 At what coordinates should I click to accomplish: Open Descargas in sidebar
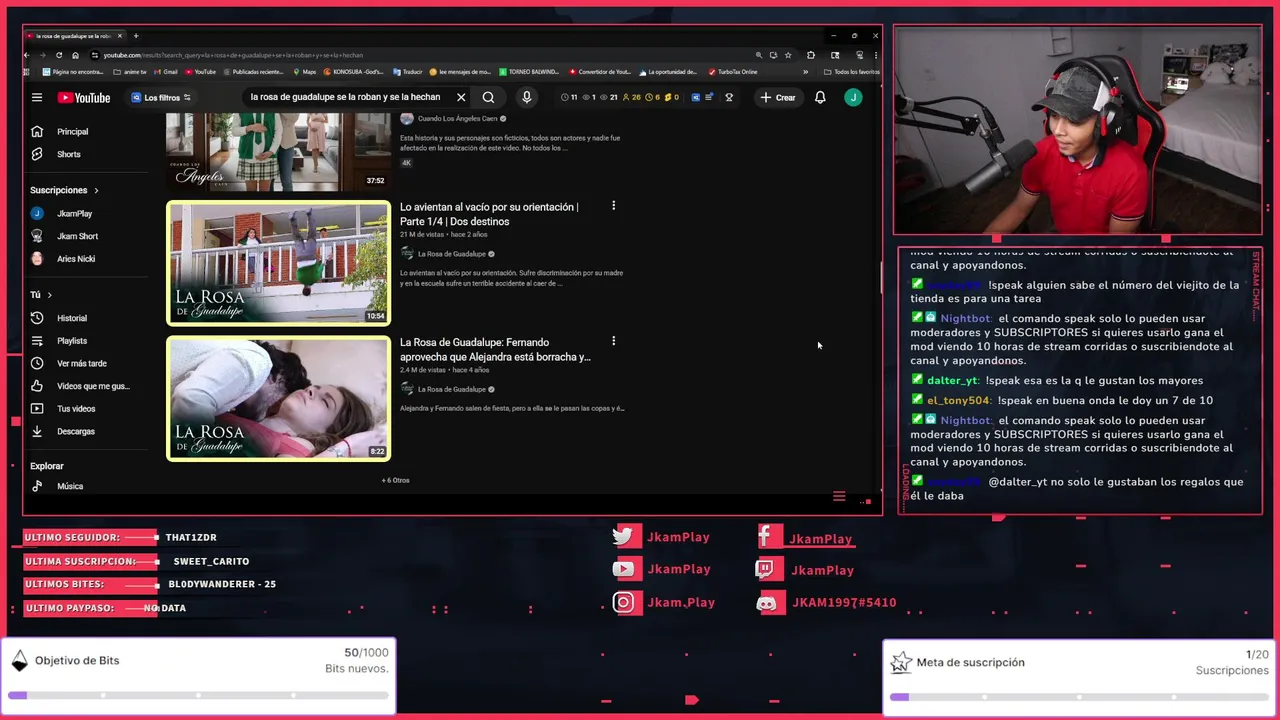76,432
